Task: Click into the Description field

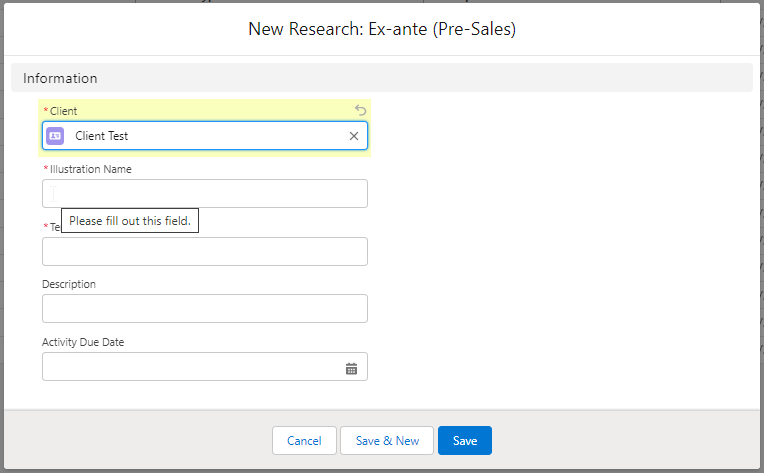Action: (205, 309)
